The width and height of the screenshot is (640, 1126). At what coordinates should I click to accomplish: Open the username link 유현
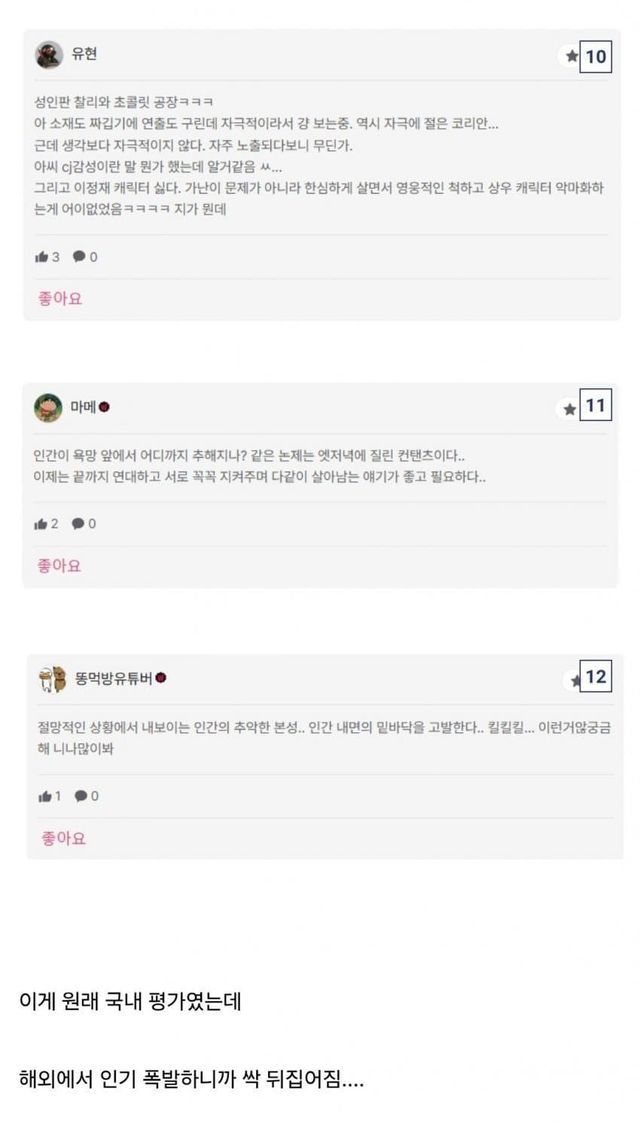click(x=84, y=55)
